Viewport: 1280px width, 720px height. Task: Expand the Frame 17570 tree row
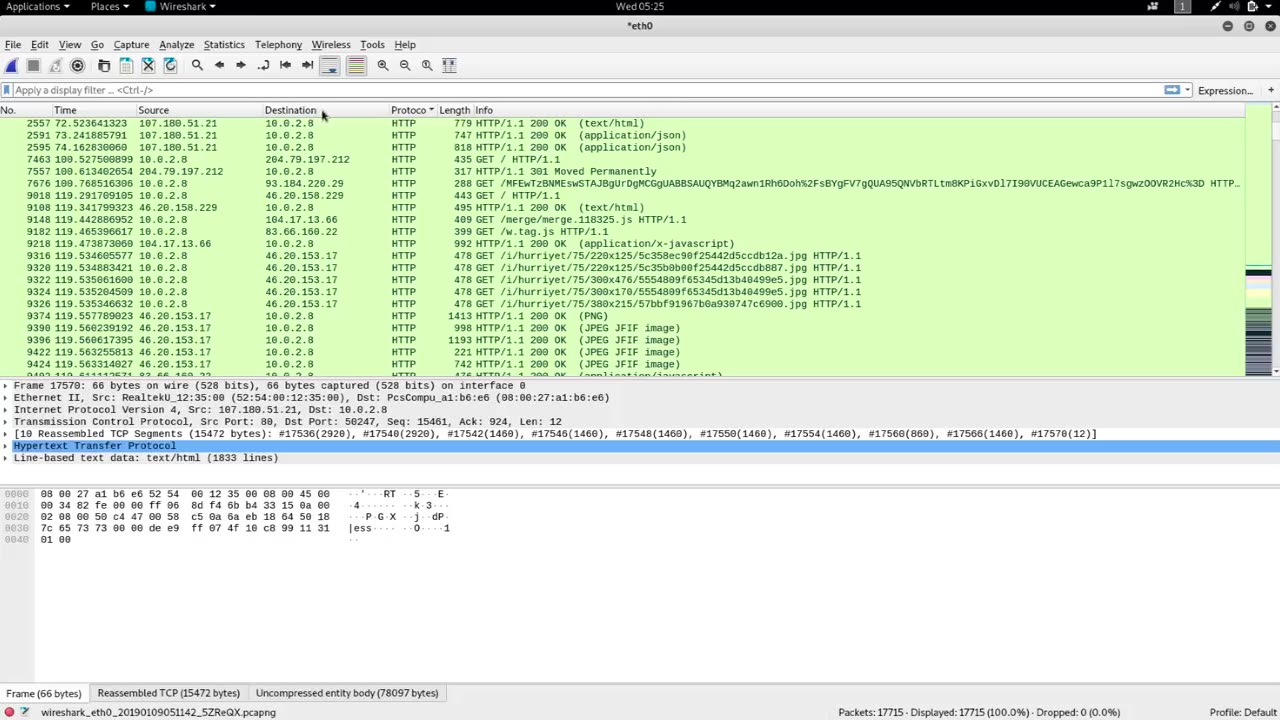tap(6, 386)
